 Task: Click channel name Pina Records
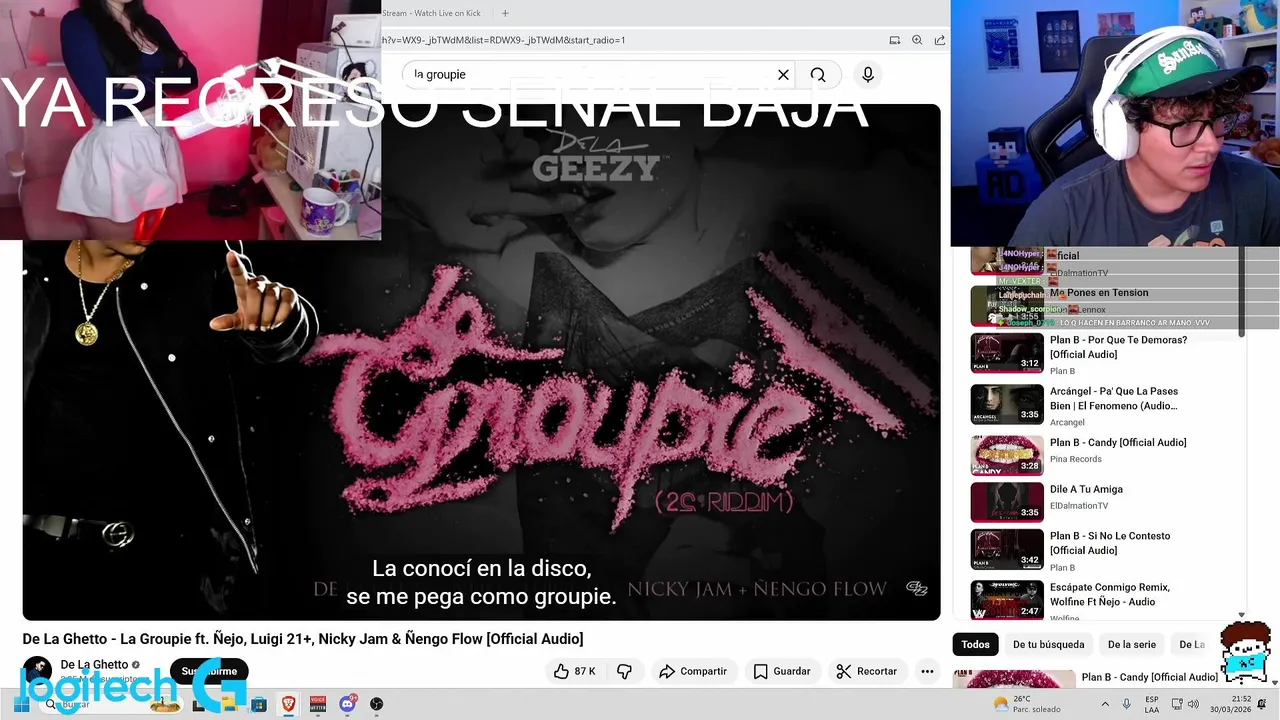pyautogui.click(x=1076, y=459)
